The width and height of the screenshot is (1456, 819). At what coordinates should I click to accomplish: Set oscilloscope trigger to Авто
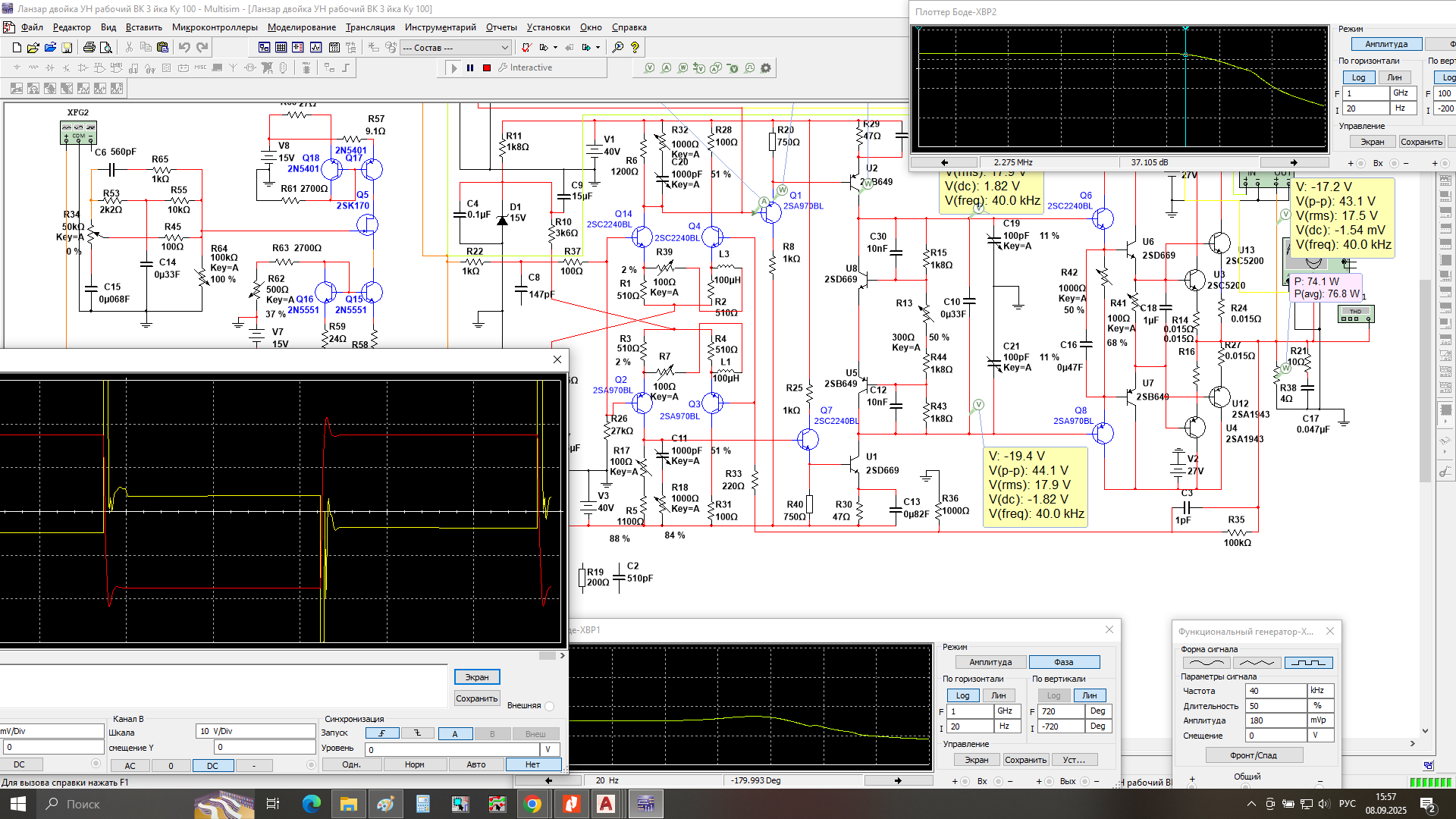[476, 764]
